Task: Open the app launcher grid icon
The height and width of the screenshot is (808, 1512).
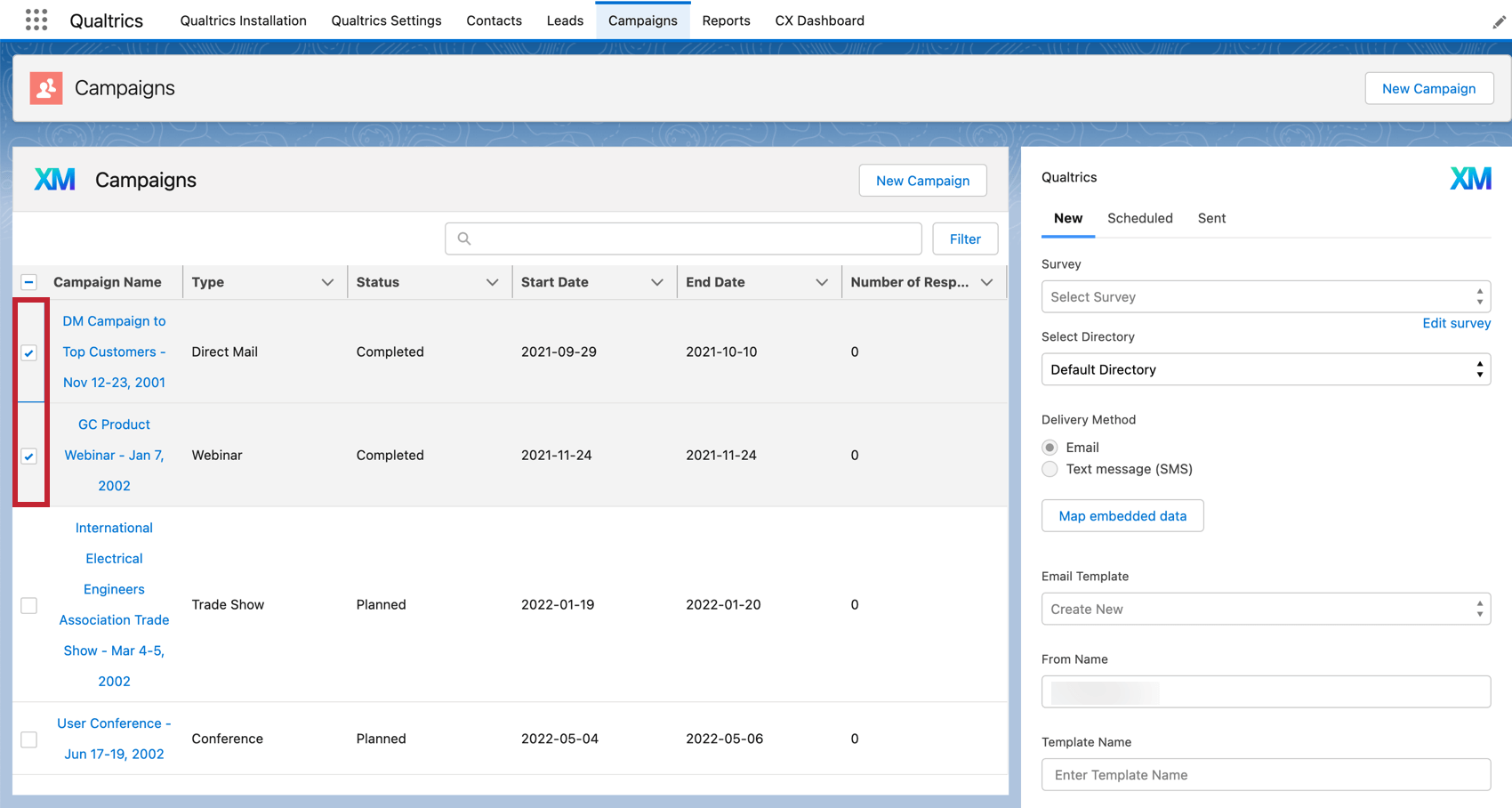Action: [36, 20]
